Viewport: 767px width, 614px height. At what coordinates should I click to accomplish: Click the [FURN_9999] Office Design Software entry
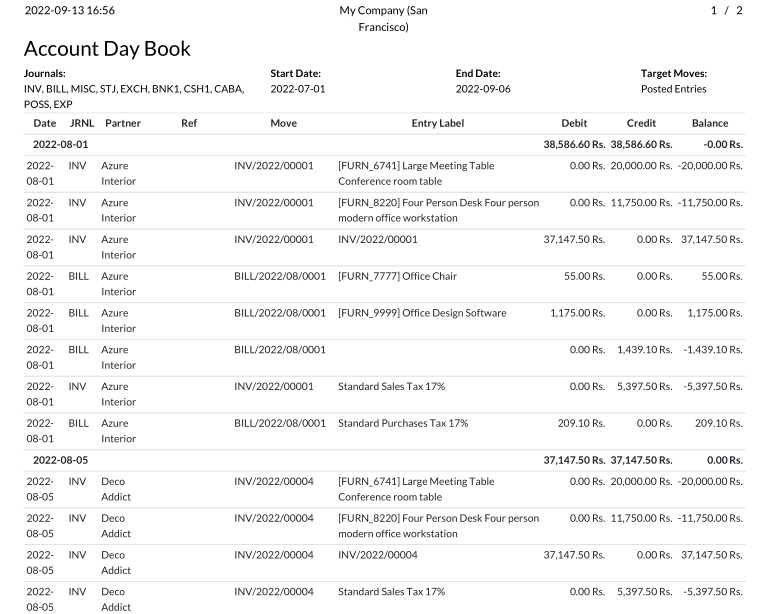coord(422,313)
